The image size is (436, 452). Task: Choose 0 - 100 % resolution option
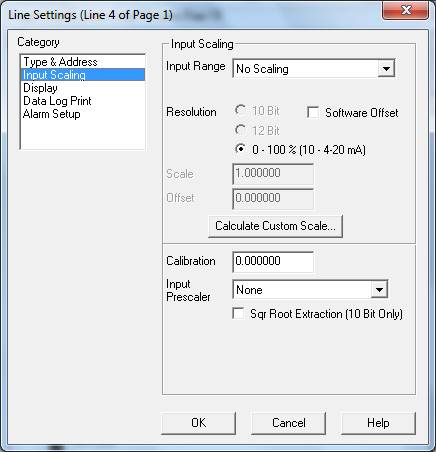(240, 149)
